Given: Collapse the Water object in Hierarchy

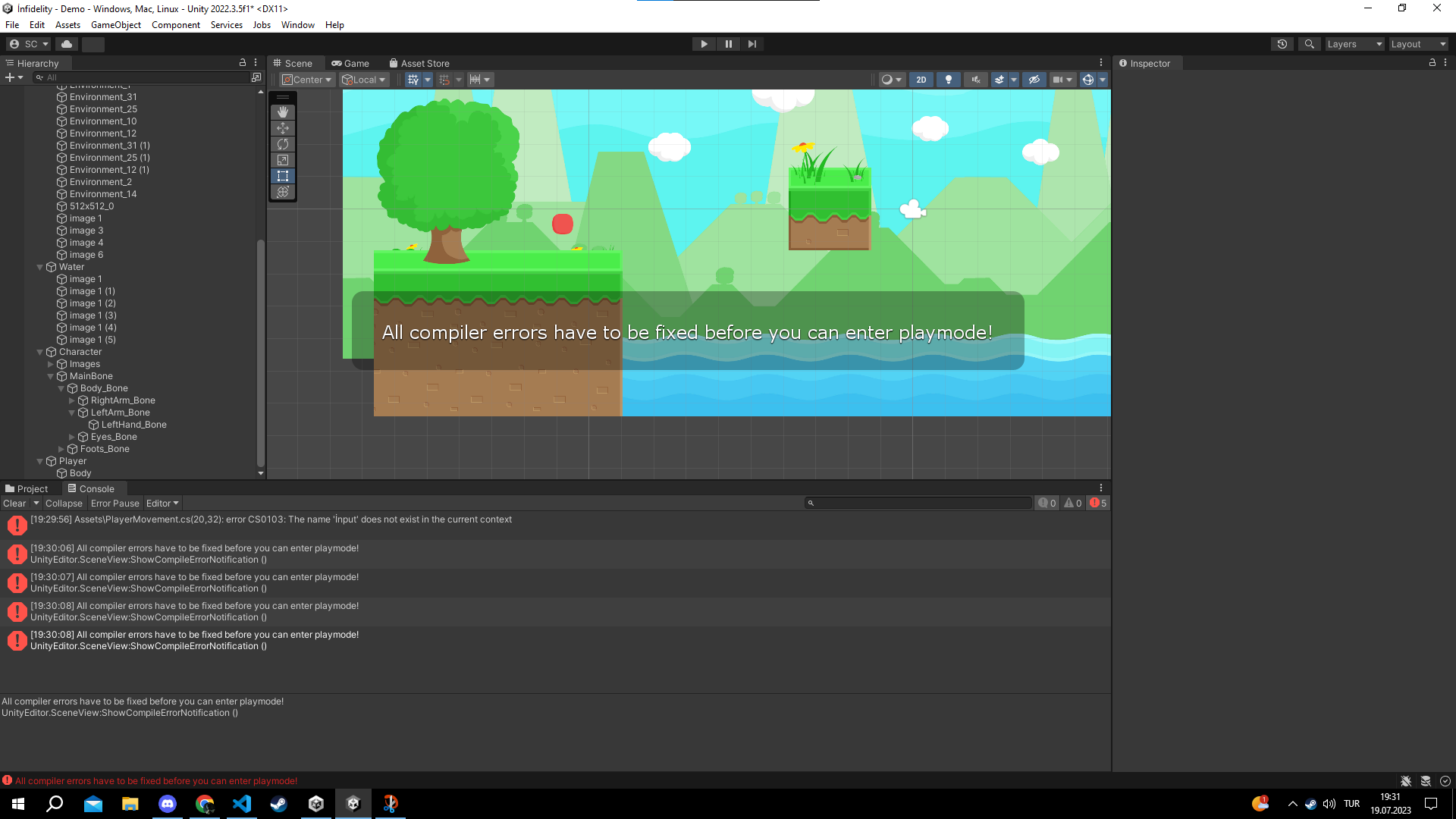Looking at the screenshot, I should tap(40, 267).
